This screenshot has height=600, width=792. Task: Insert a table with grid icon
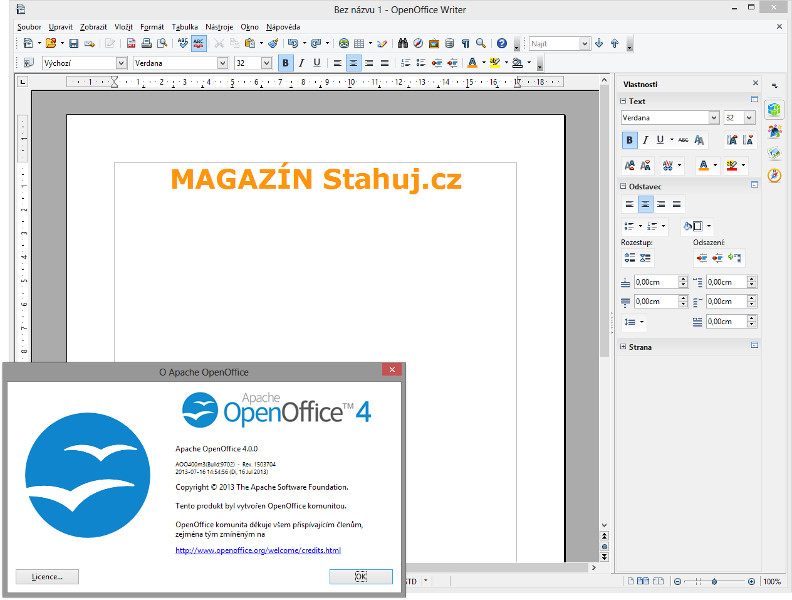359,43
